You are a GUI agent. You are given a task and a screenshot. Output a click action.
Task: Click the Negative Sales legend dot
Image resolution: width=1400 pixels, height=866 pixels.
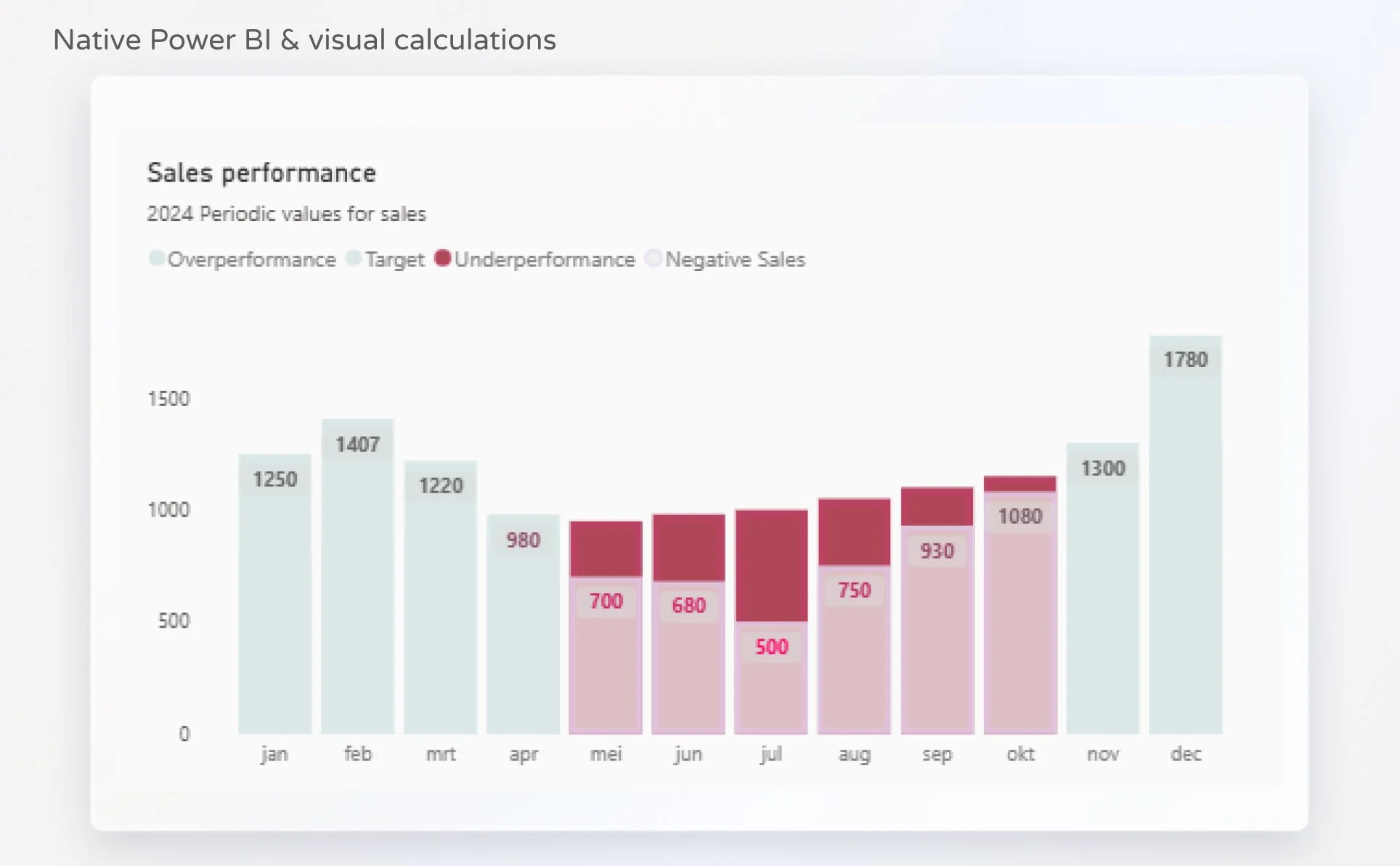tap(654, 258)
